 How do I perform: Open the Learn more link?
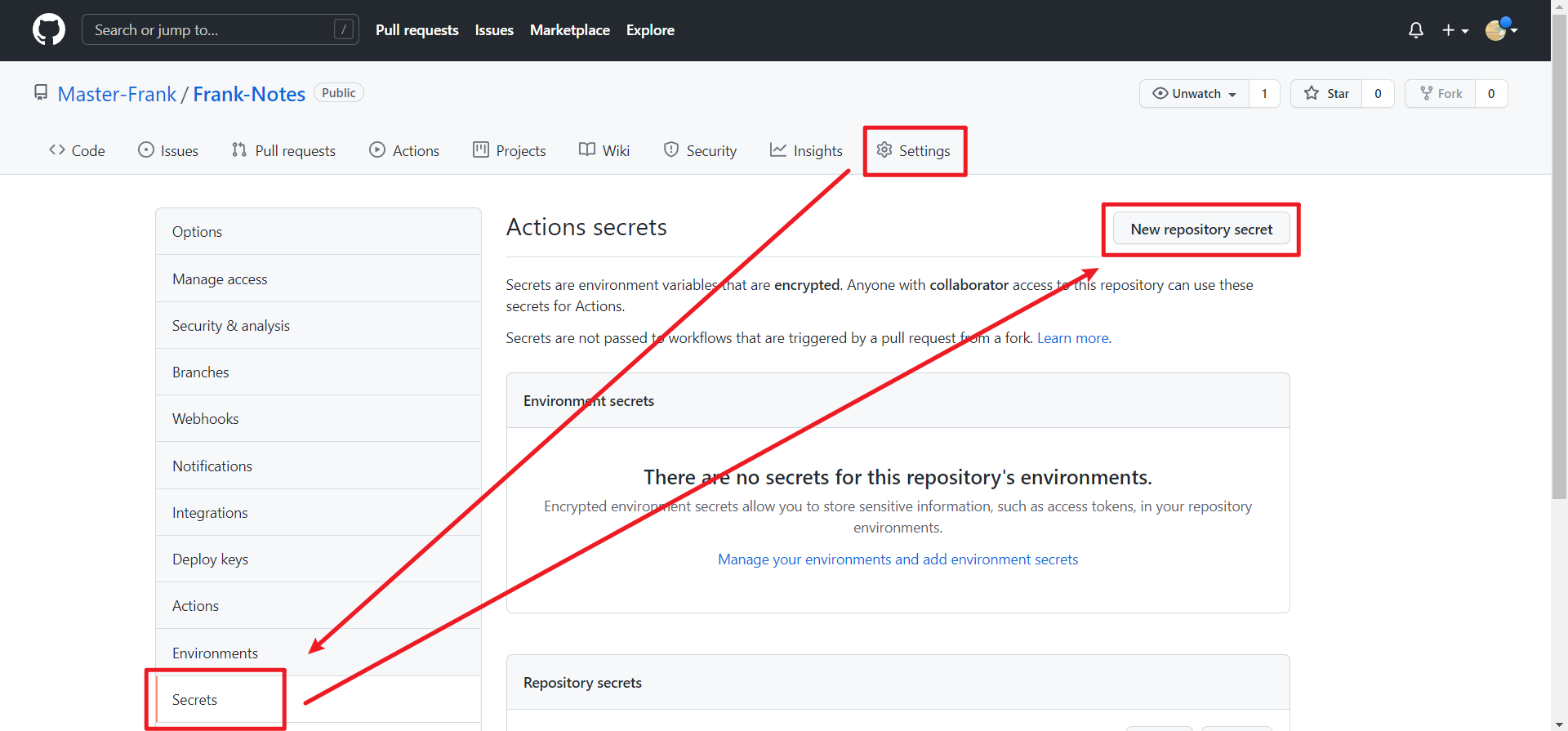pos(1073,337)
